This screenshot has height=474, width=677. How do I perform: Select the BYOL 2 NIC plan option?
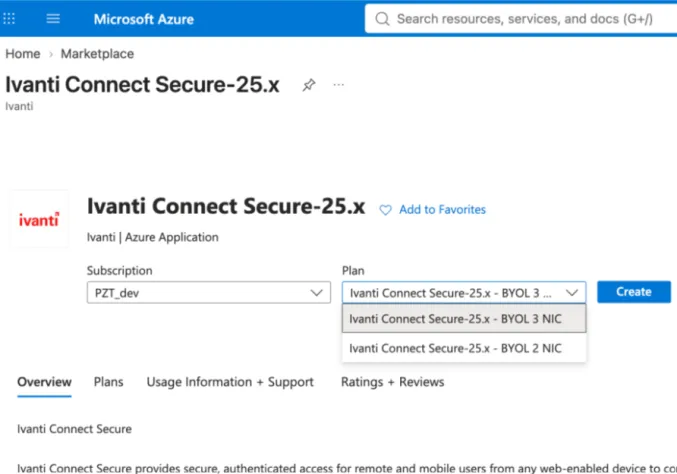click(464, 348)
